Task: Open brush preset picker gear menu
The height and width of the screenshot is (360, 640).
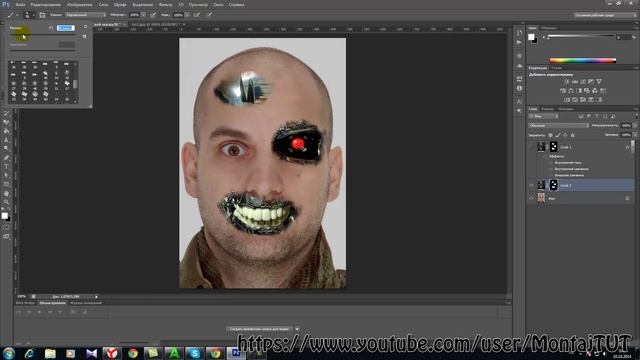Action: click(x=85, y=27)
